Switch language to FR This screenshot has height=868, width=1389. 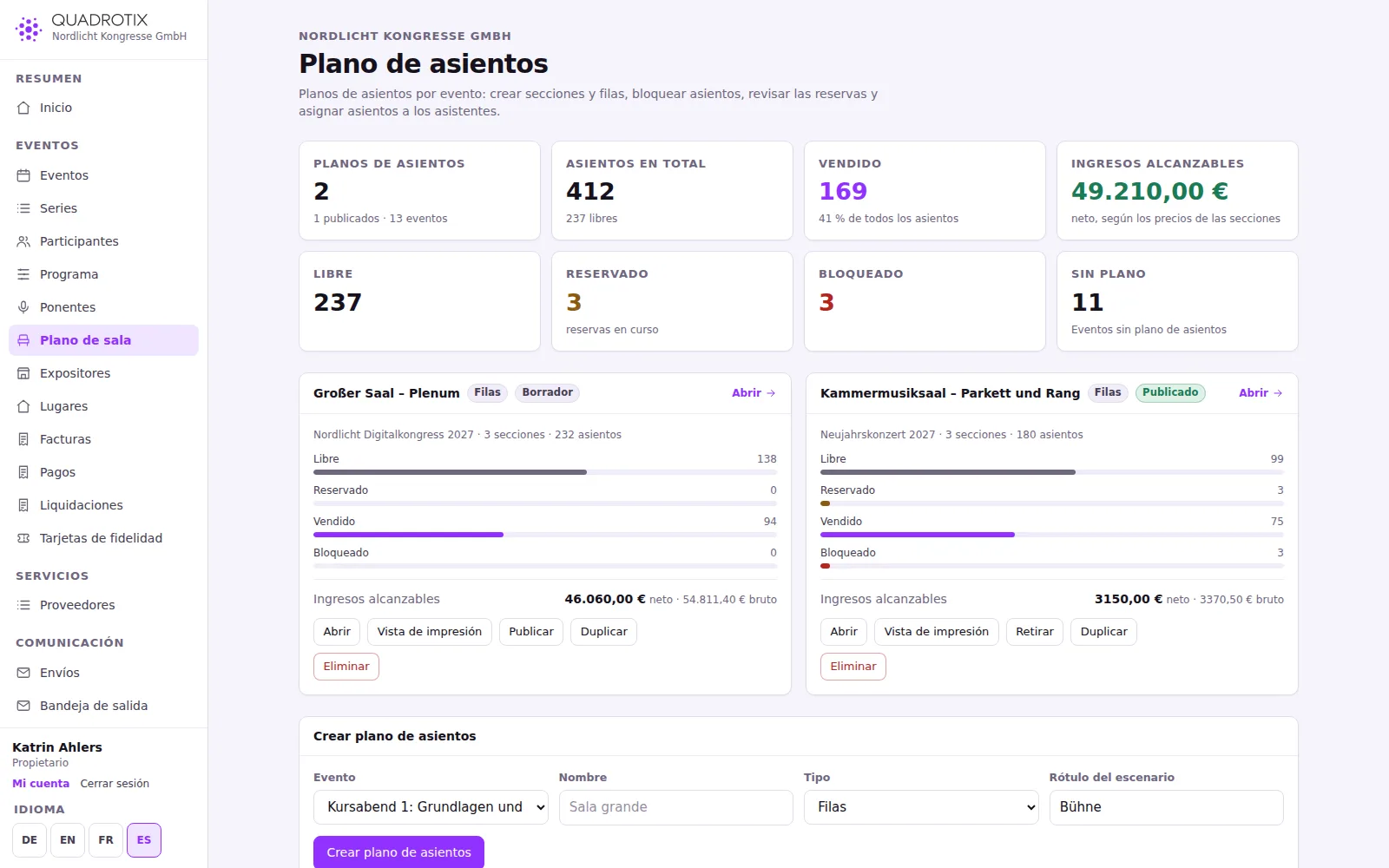pyautogui.click(x=106, y=840)
